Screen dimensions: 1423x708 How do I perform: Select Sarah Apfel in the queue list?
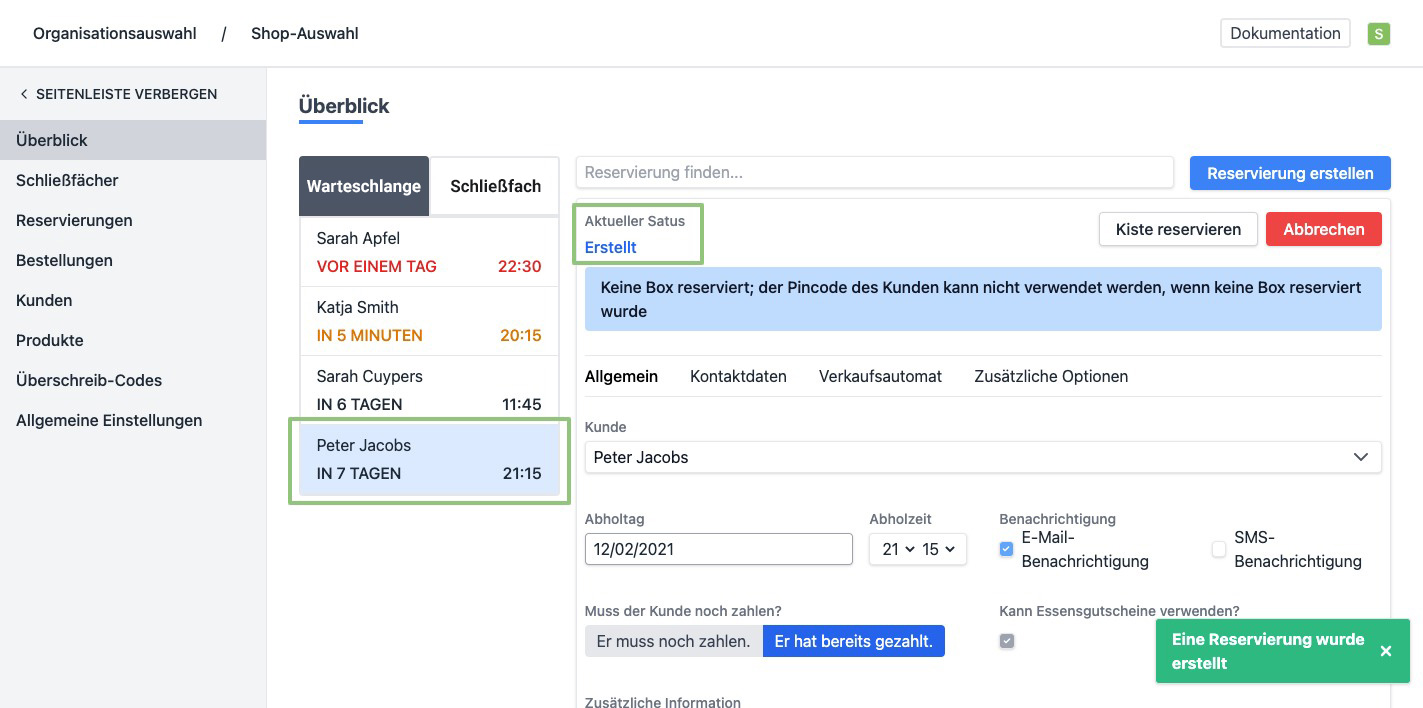428,252
